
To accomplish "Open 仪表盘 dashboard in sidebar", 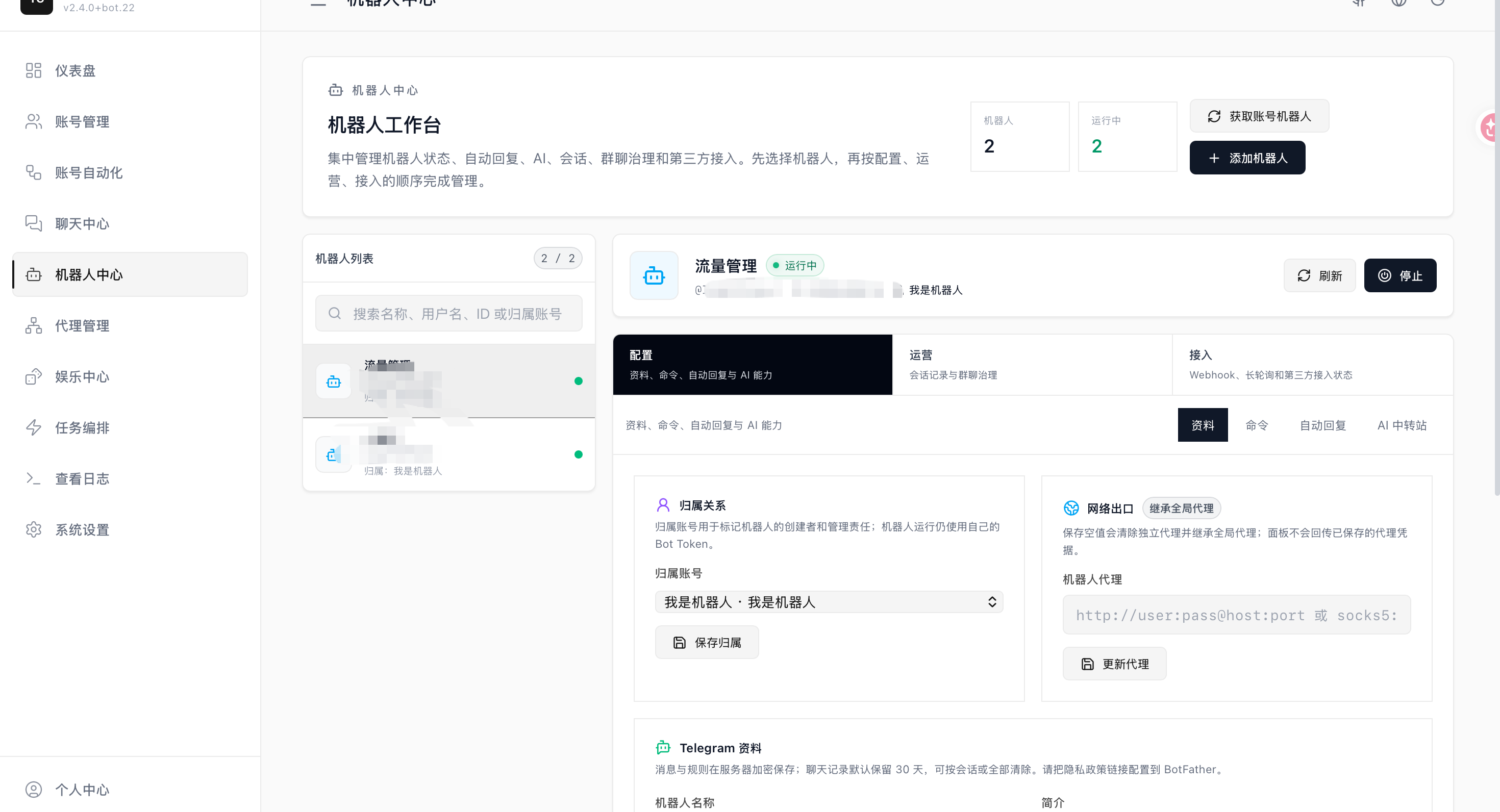I will pos(130,70).
